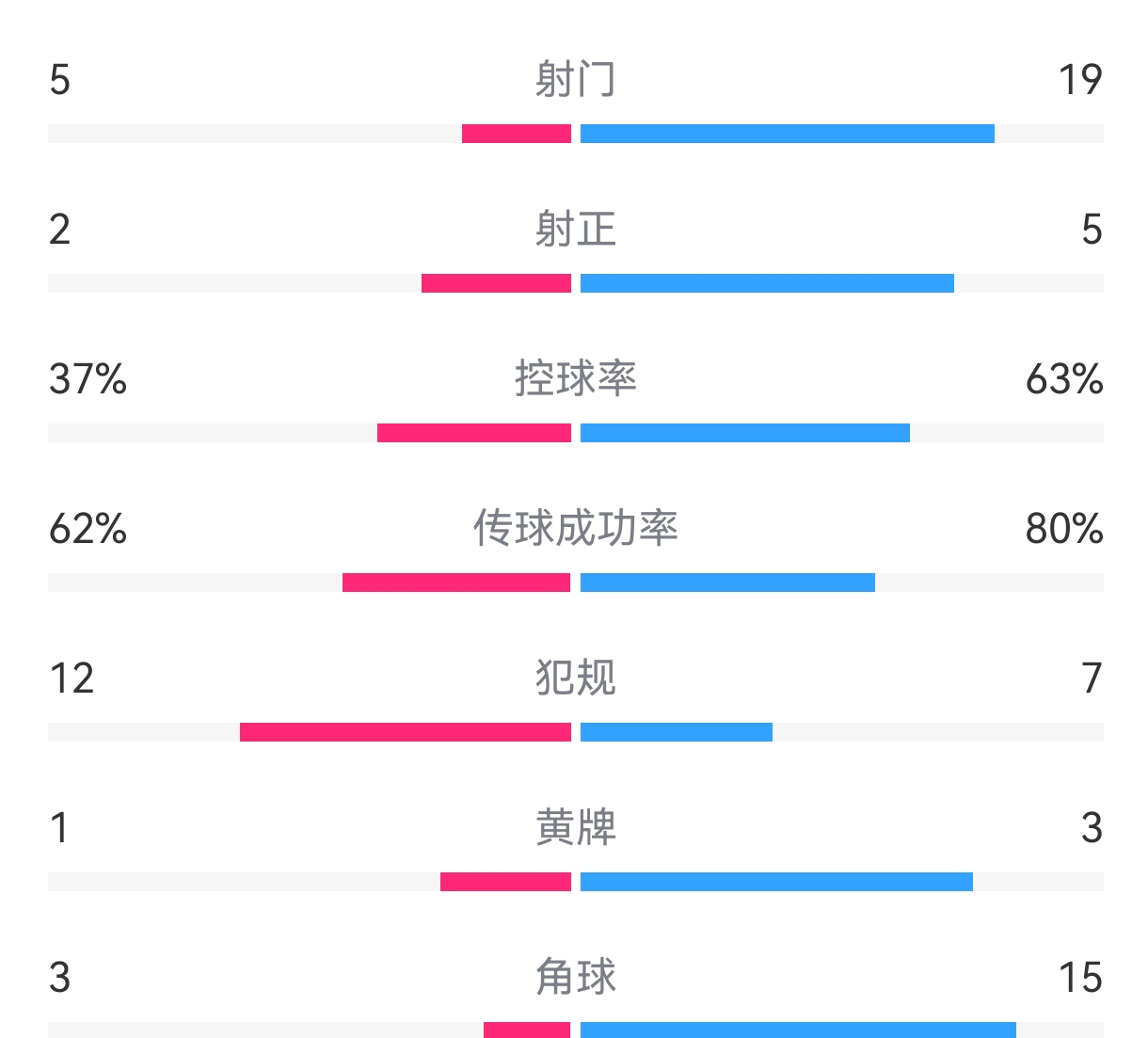Click the 射门 stat label
The height and width of the screenshot is (1038, 1148).
(x=575, y=80)
